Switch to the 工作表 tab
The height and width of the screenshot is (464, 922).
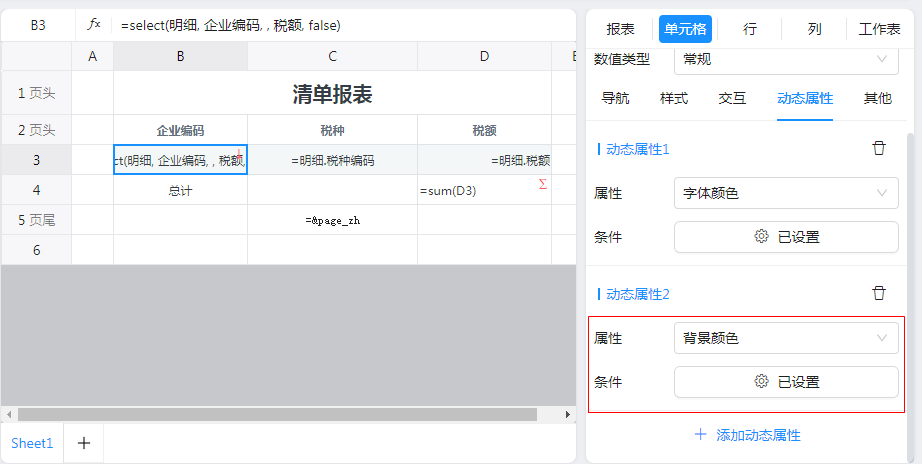[879, 29]
